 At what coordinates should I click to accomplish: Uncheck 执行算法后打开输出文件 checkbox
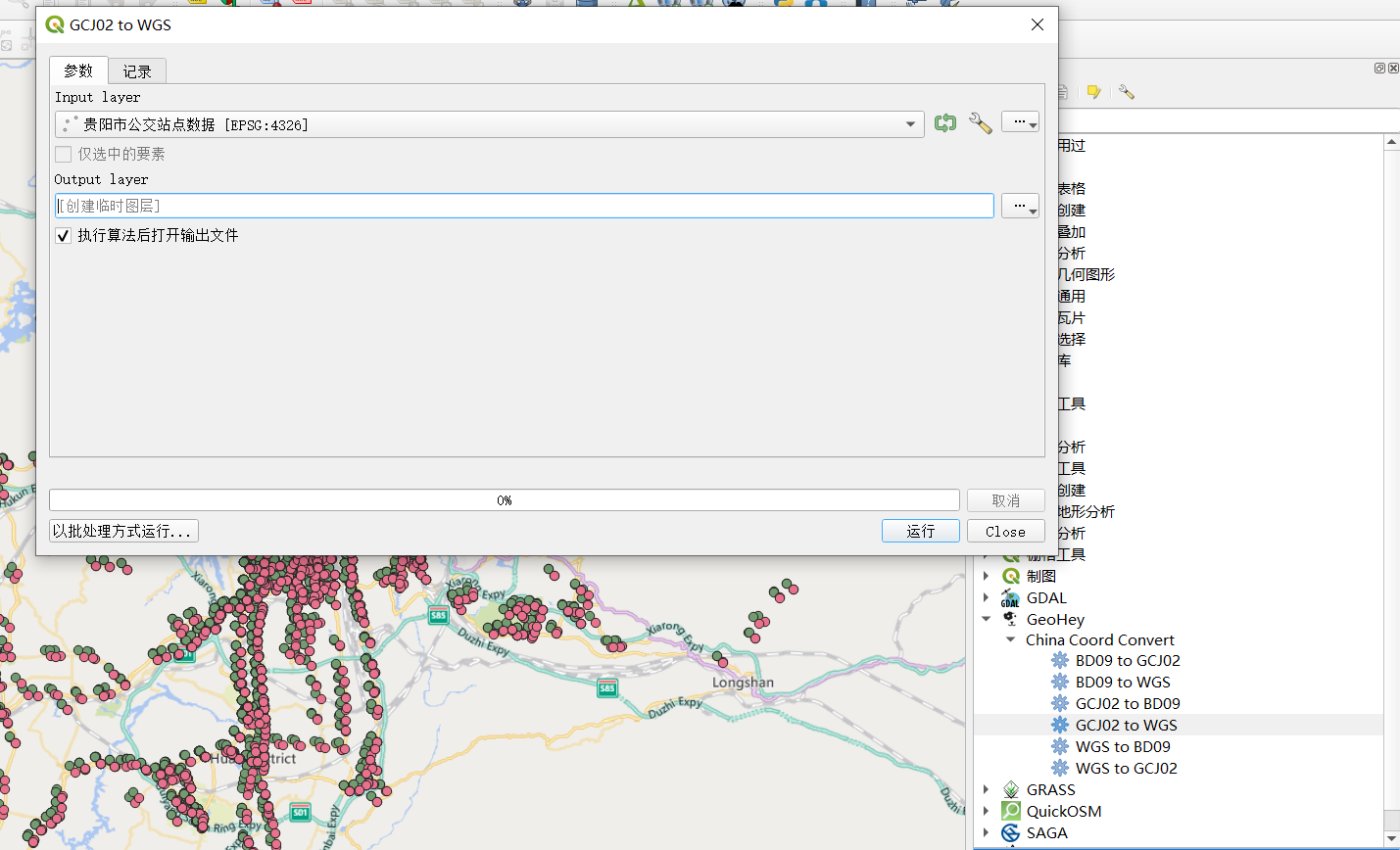64,235
